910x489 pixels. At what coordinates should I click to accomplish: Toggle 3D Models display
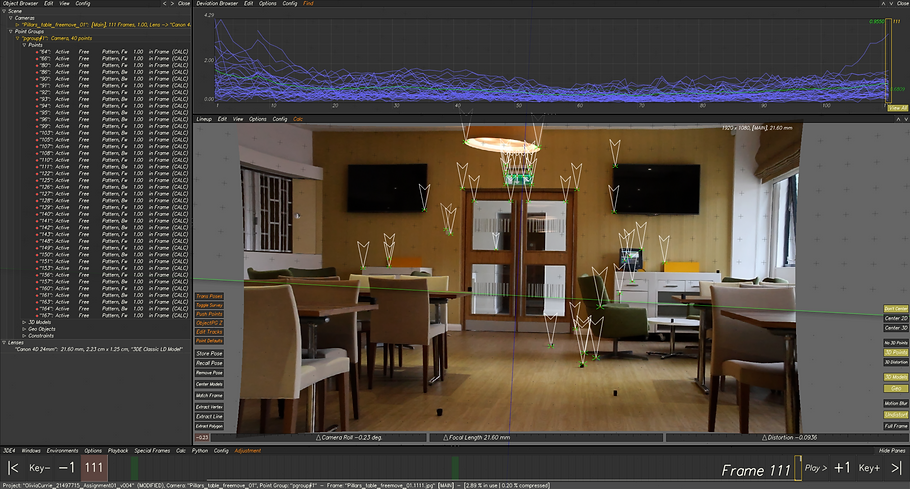click(896, 377)
